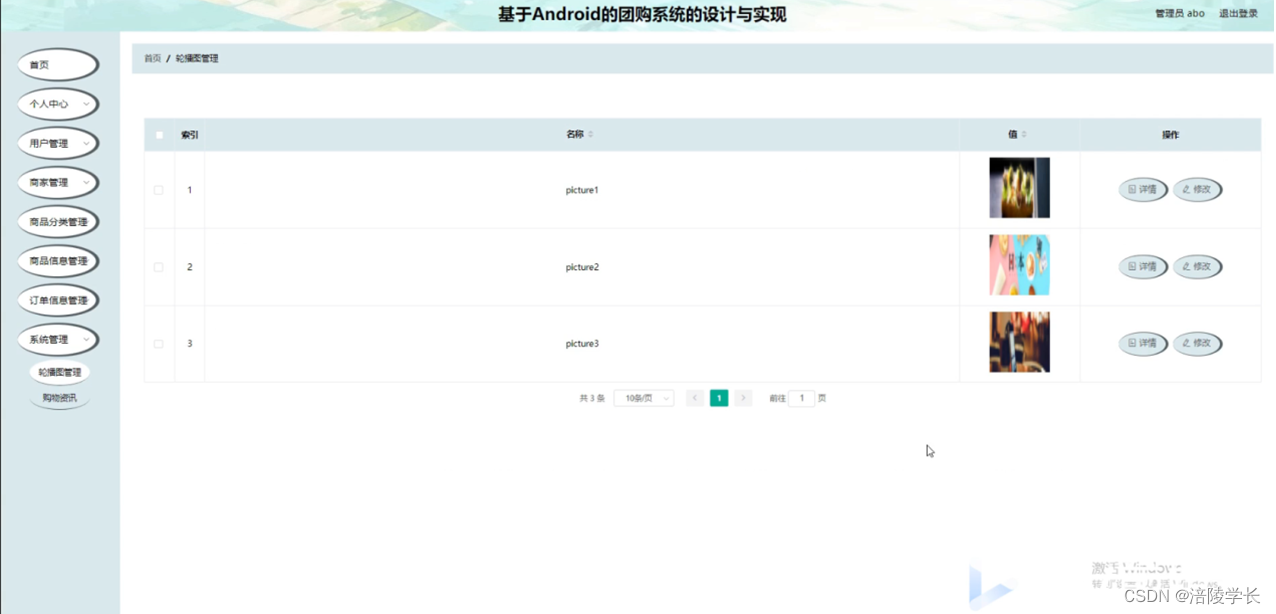Click 修改 button for picture3
Screen dimensions: 1276x614
[1197, 343]
